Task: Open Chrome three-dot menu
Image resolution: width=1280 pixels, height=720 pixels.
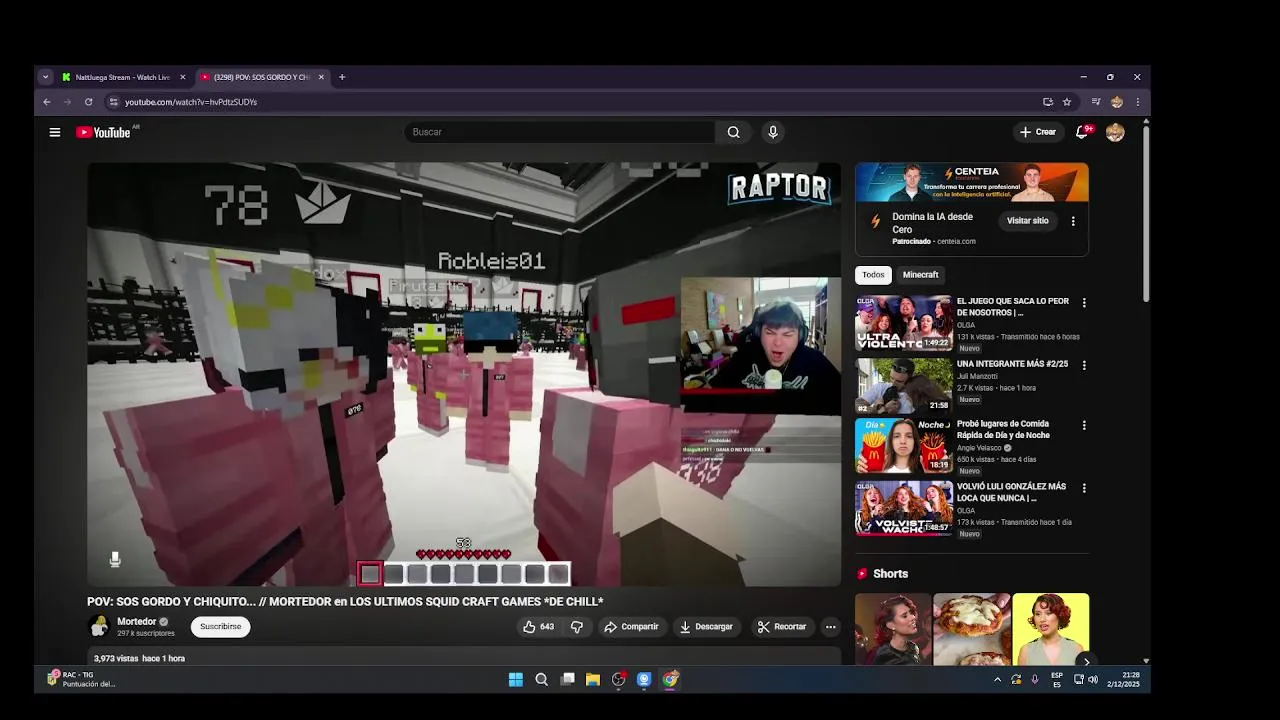Action: coord(1137,102)
